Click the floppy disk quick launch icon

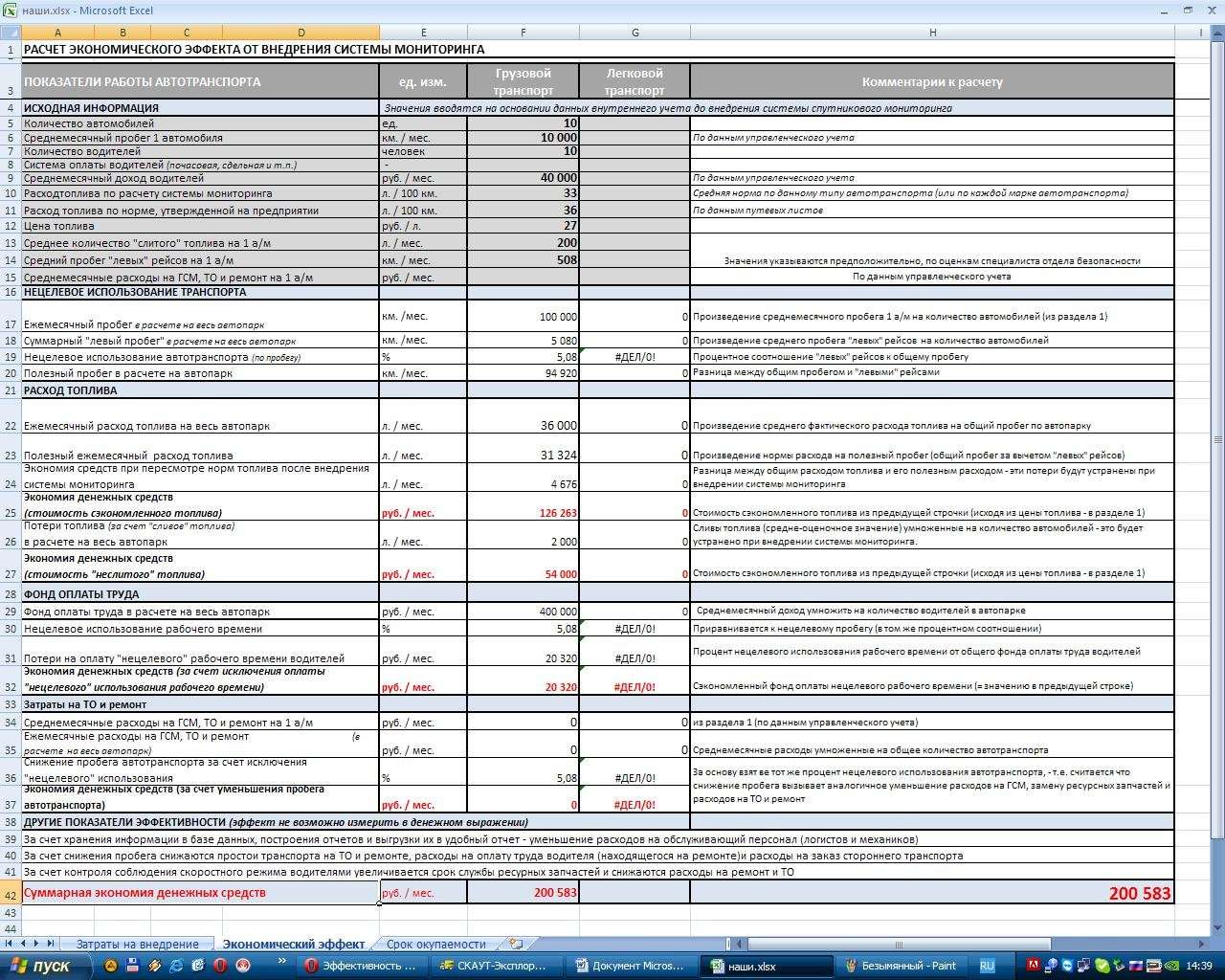pos(132,966)
